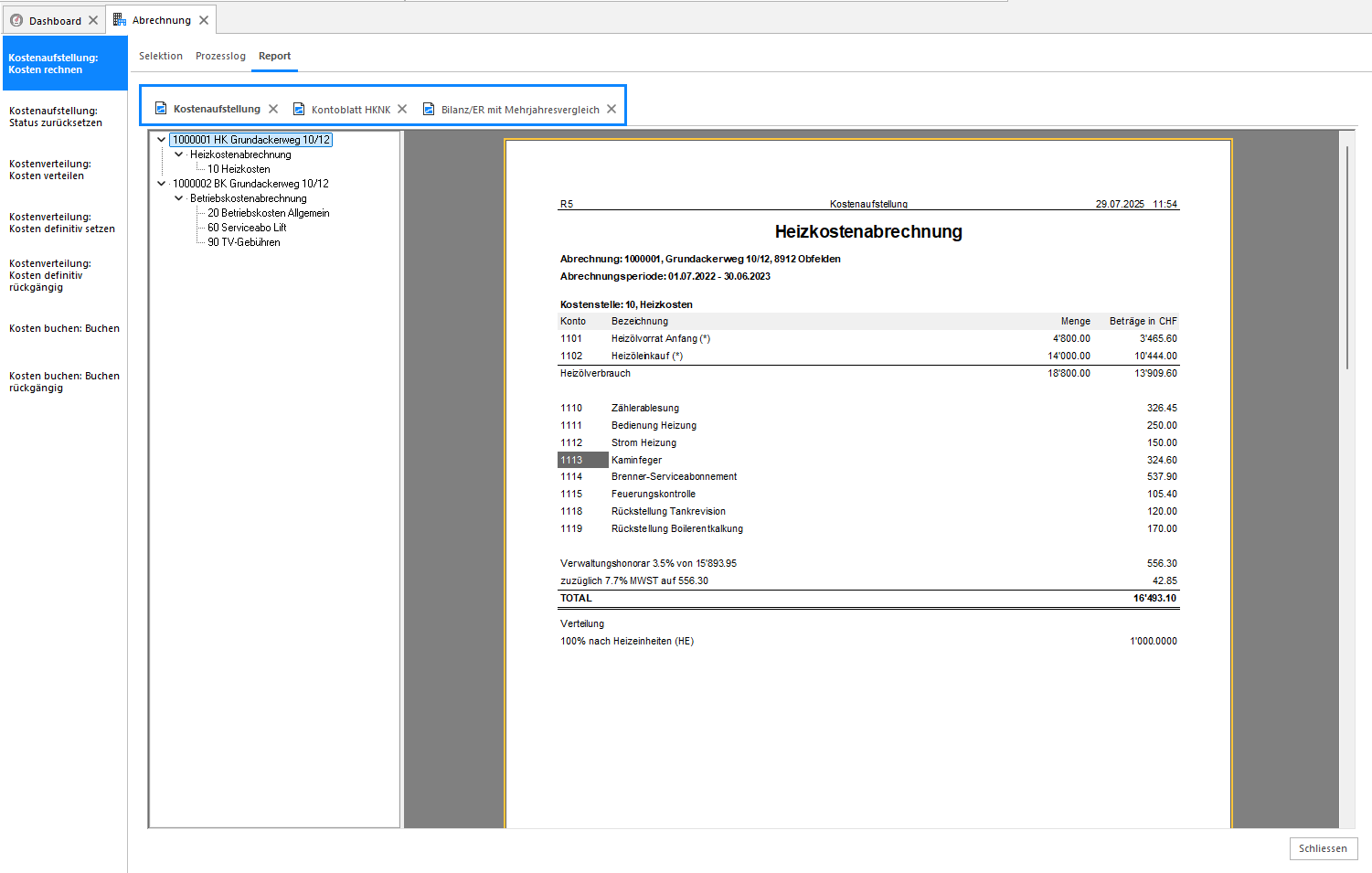This screenshot has width=1372, height=873.
Task: Select Kostenaufstellung: Kosten rechnen step
Action: (65, 63)
